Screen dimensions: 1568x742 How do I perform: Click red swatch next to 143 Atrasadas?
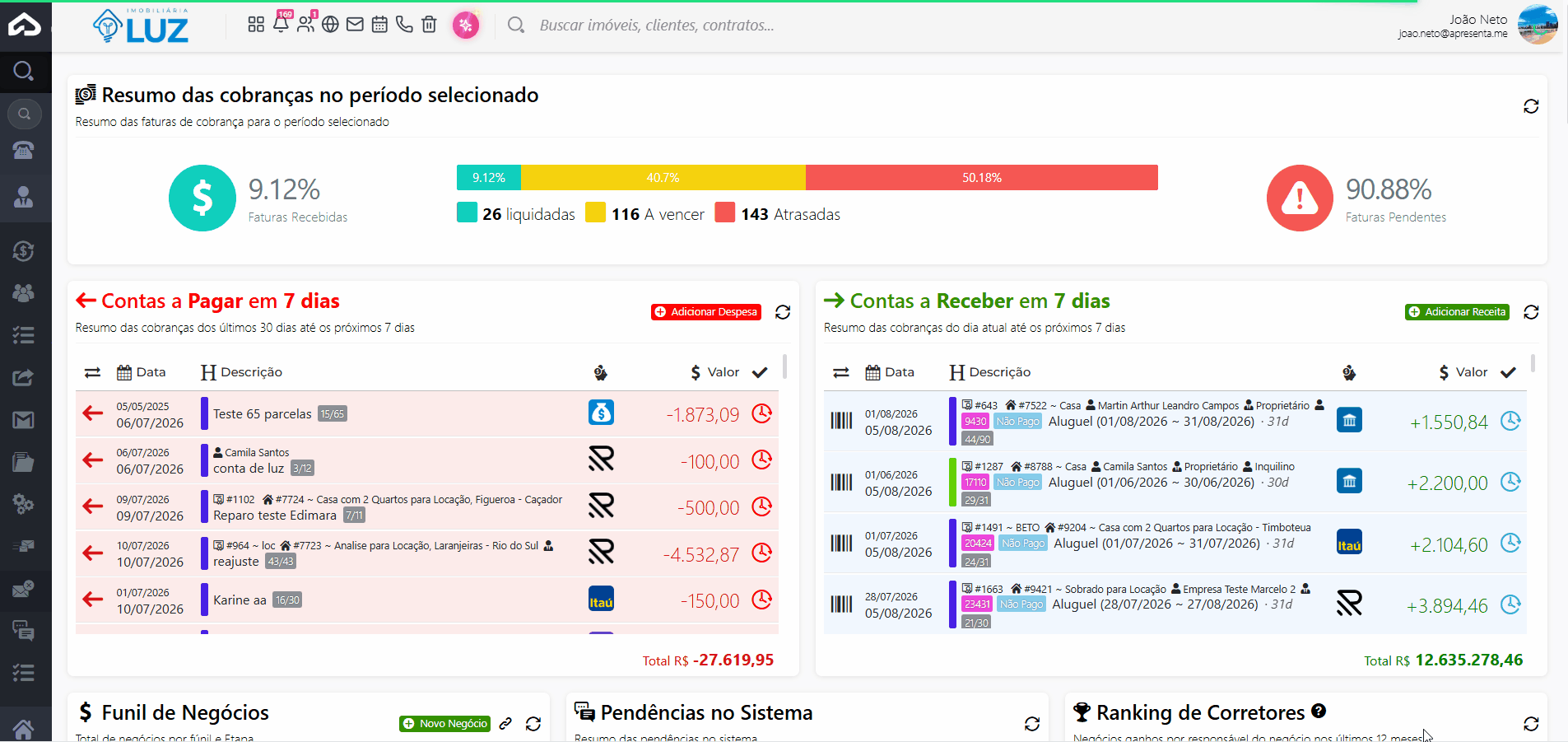725,212
